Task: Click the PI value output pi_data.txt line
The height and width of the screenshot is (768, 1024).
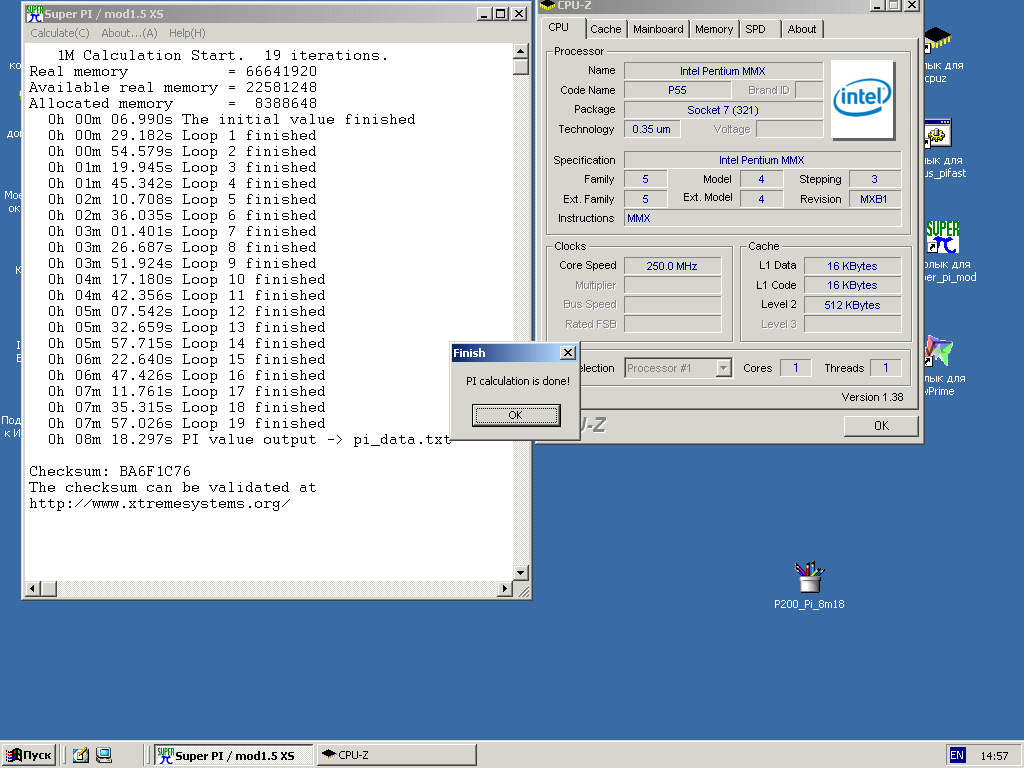Action: pos(249,440)
